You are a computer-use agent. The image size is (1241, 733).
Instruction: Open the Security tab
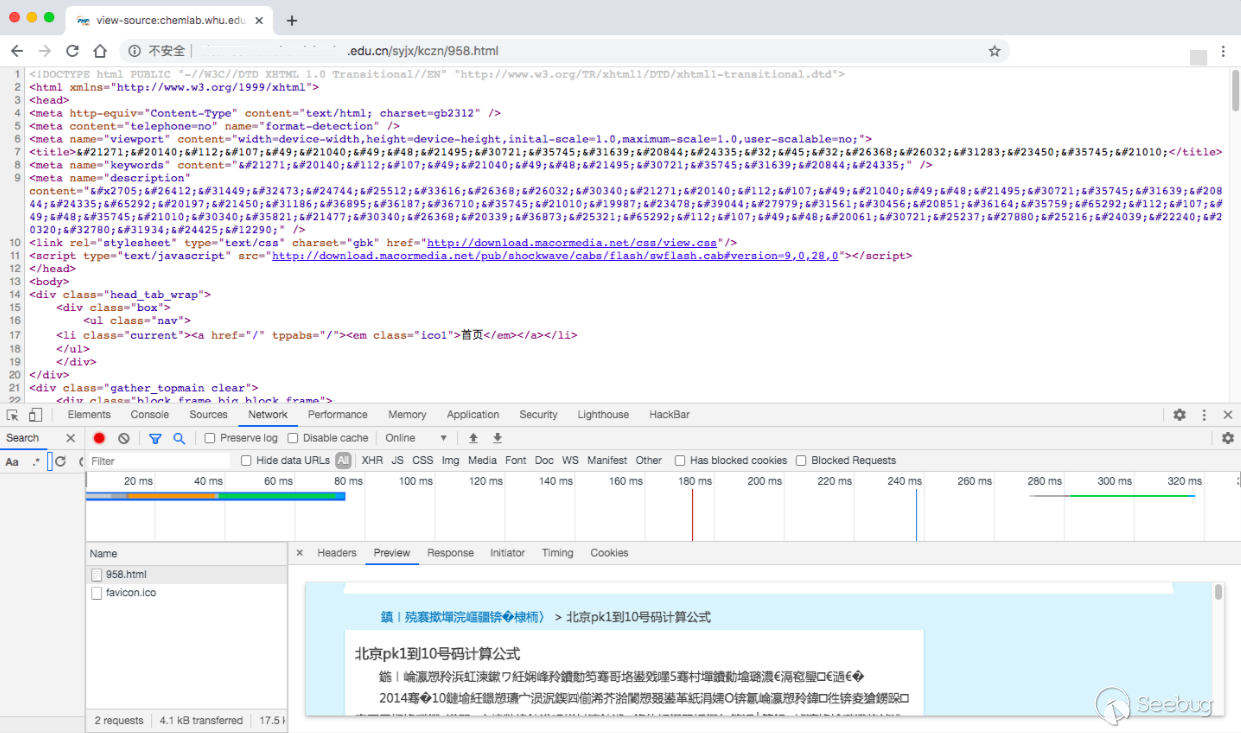pos(538,415)
